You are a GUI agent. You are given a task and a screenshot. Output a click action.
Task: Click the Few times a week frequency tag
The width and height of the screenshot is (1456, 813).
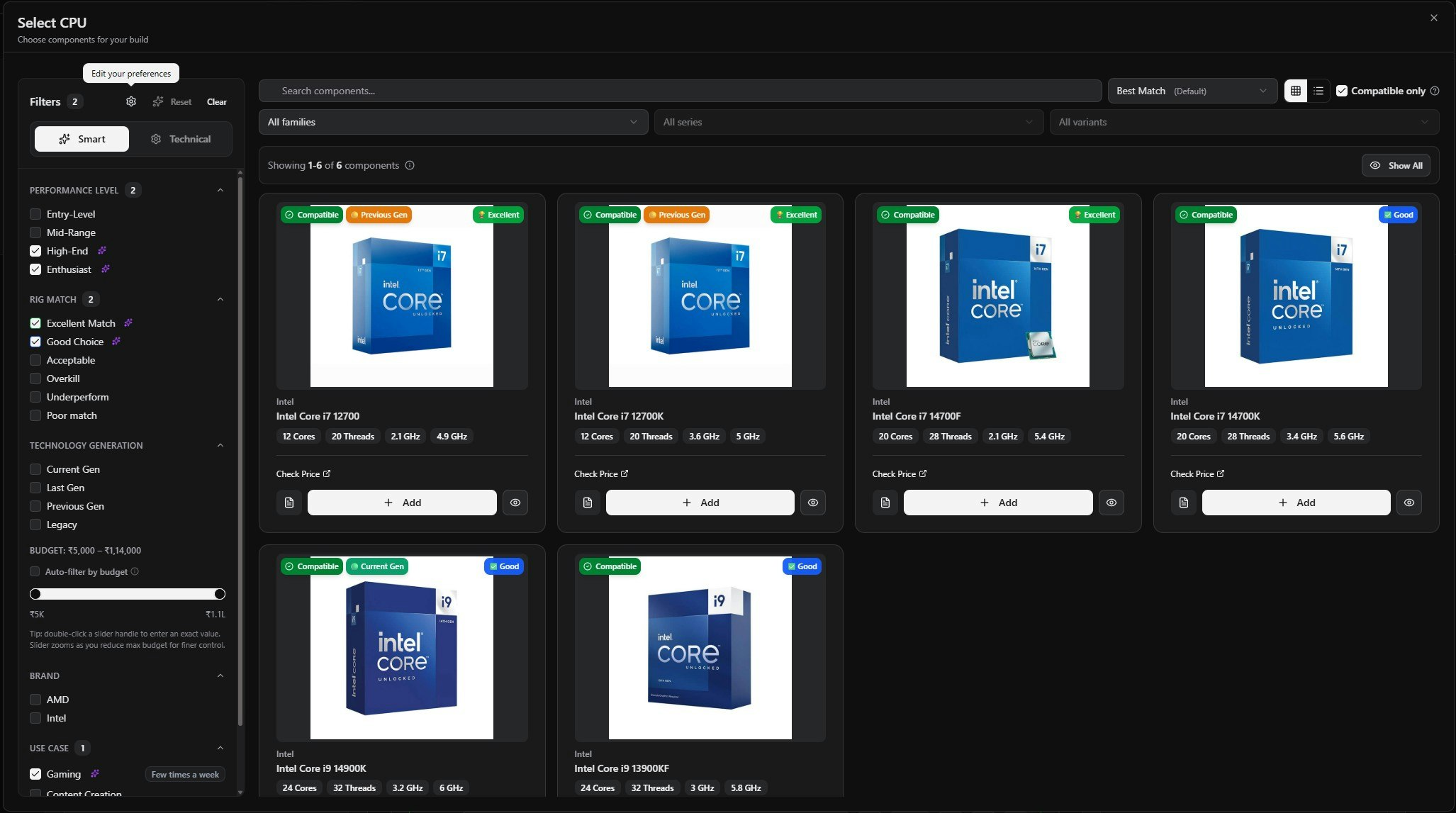pos(185,774)
